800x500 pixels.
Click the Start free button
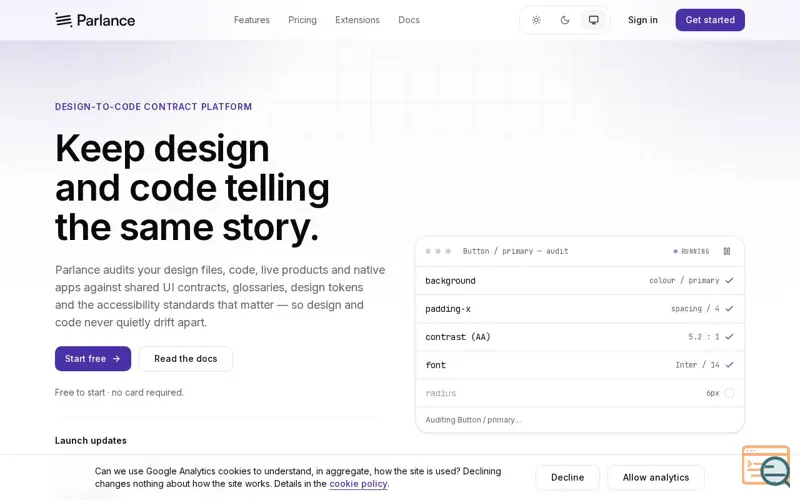click(x=93, y=359)
